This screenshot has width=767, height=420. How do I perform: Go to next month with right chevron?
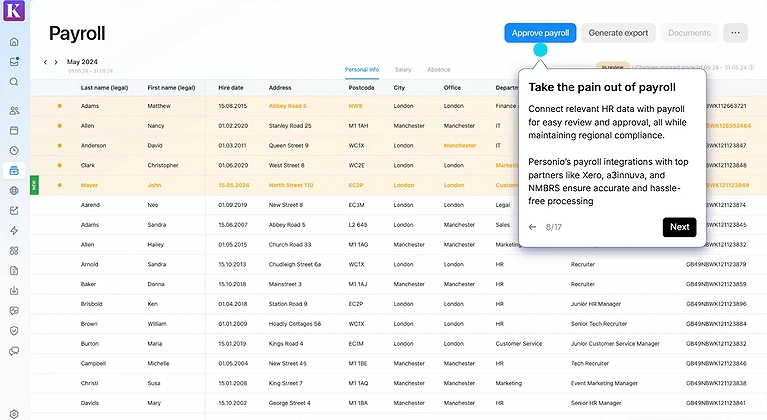[x=56, y=62]
